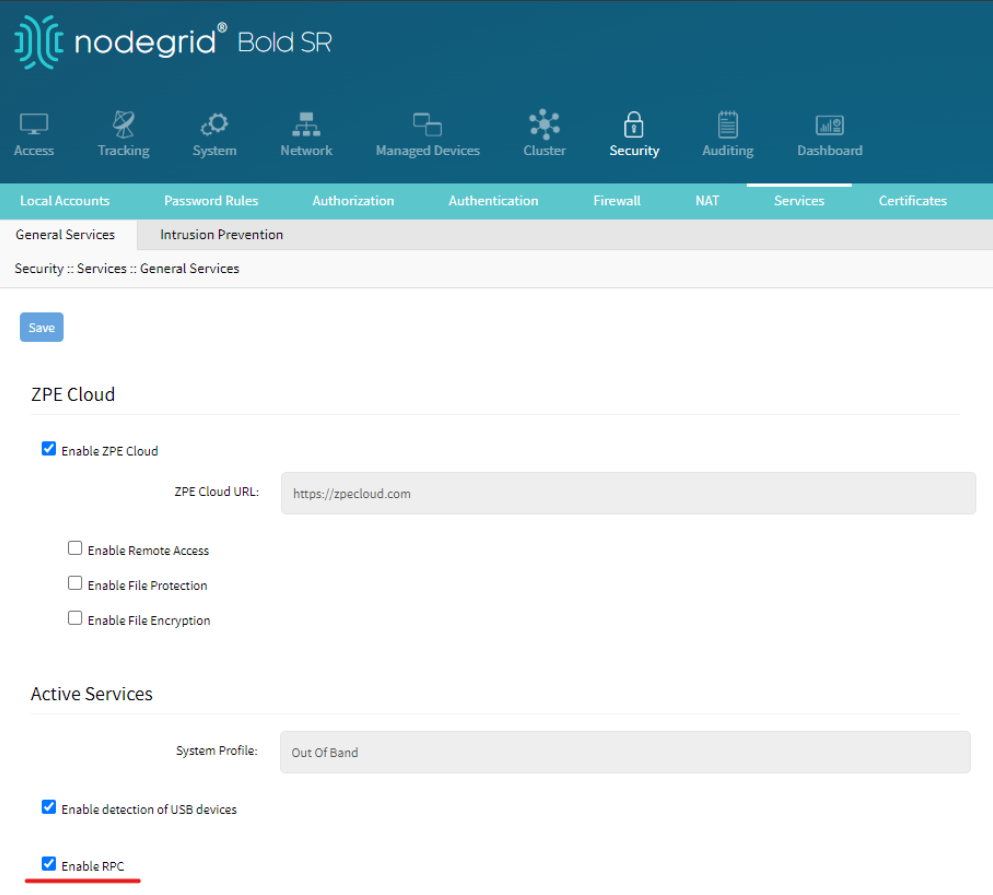This screenshot has height=895, width=993.
Task: Switch to the Local Accounts tab
Action: click(x=65, y=201)
